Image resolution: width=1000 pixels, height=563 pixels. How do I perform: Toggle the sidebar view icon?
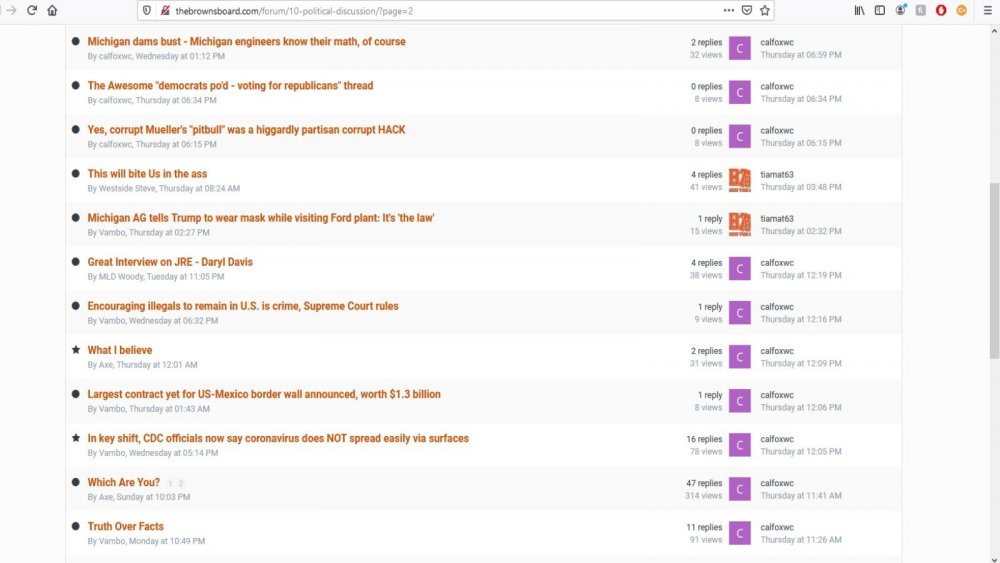click(879, 10)
